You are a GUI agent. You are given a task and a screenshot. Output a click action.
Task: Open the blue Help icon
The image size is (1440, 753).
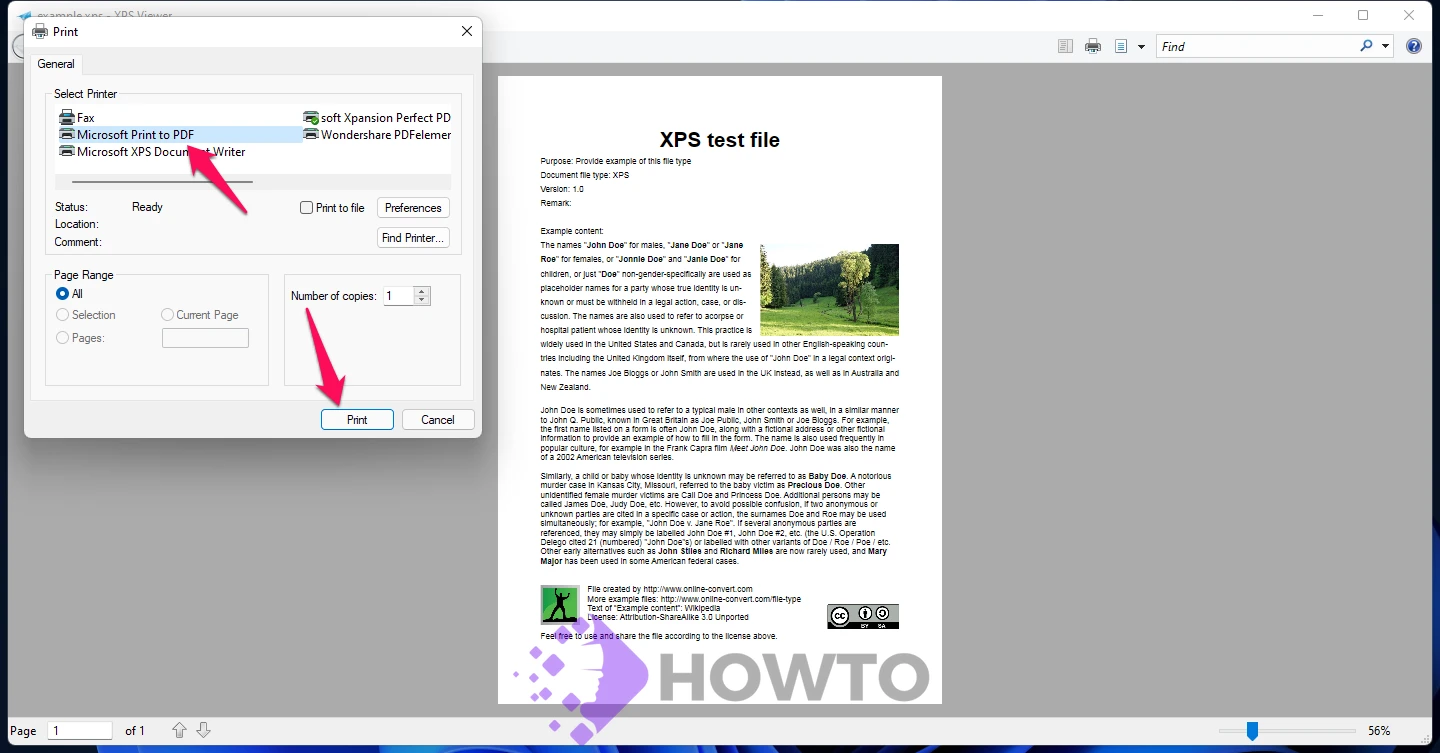pos(1414,46)
